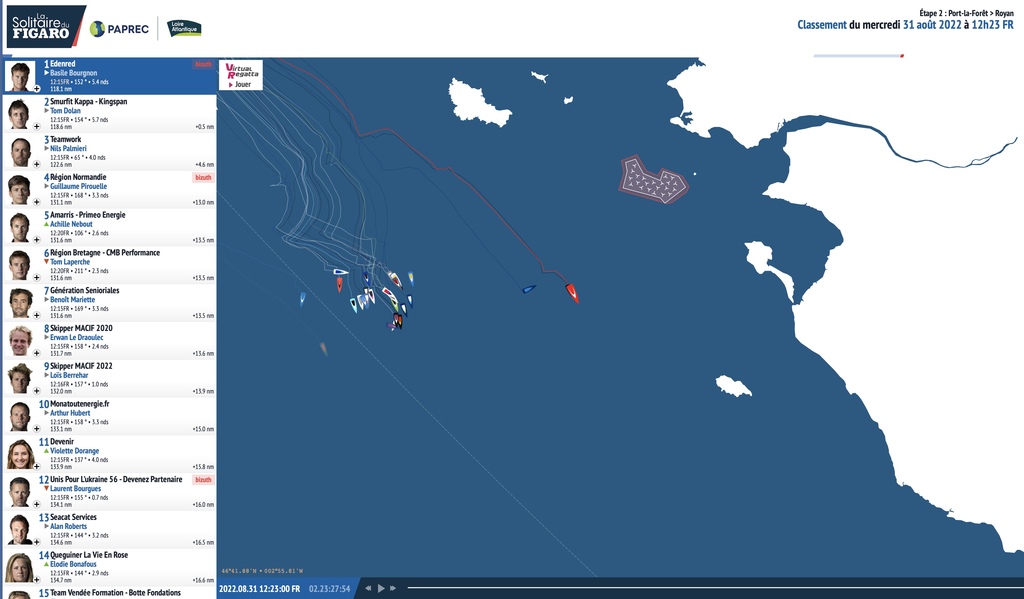Click Basile Bourgnon's portrait photo
1024x599 pixels.
point(20,76)
